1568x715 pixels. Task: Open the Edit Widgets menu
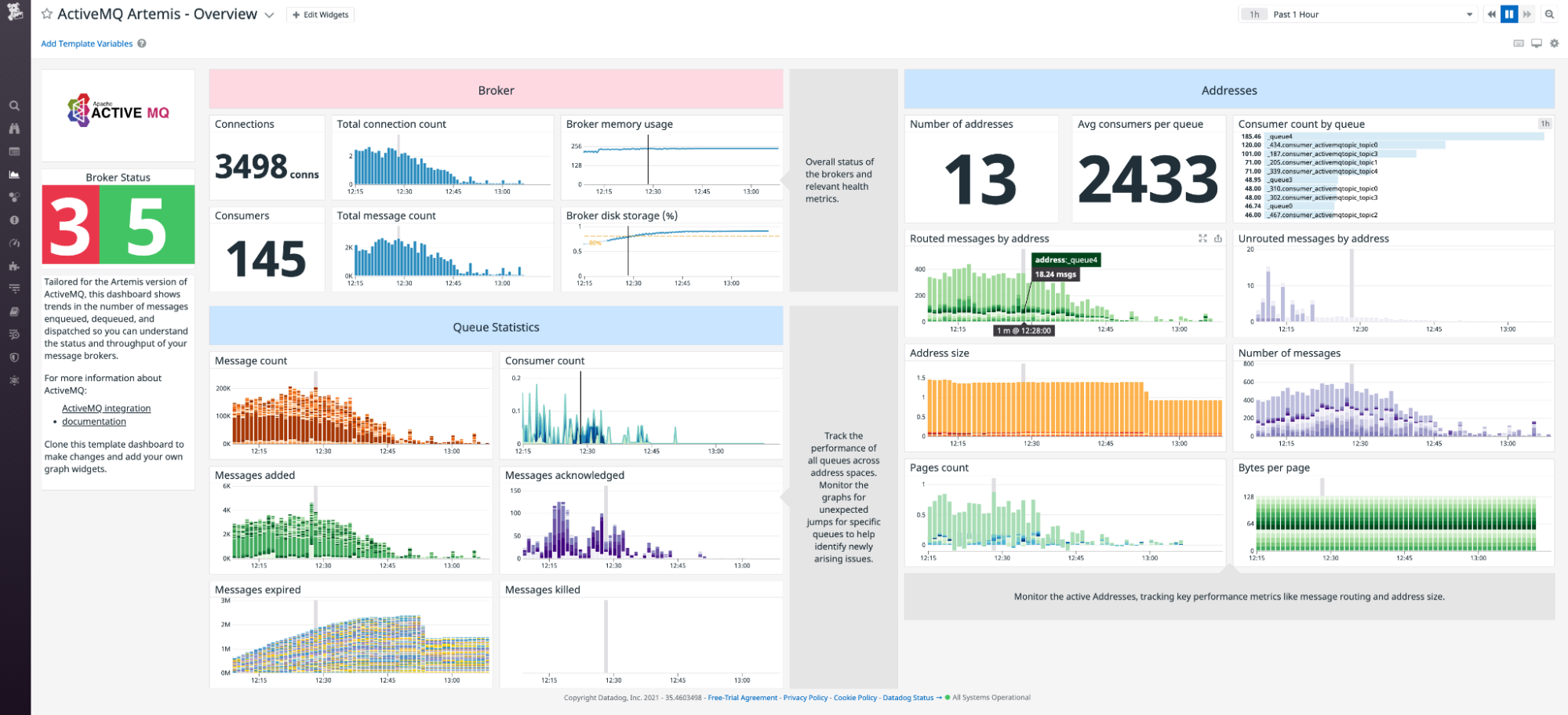(x=320, y=13)
